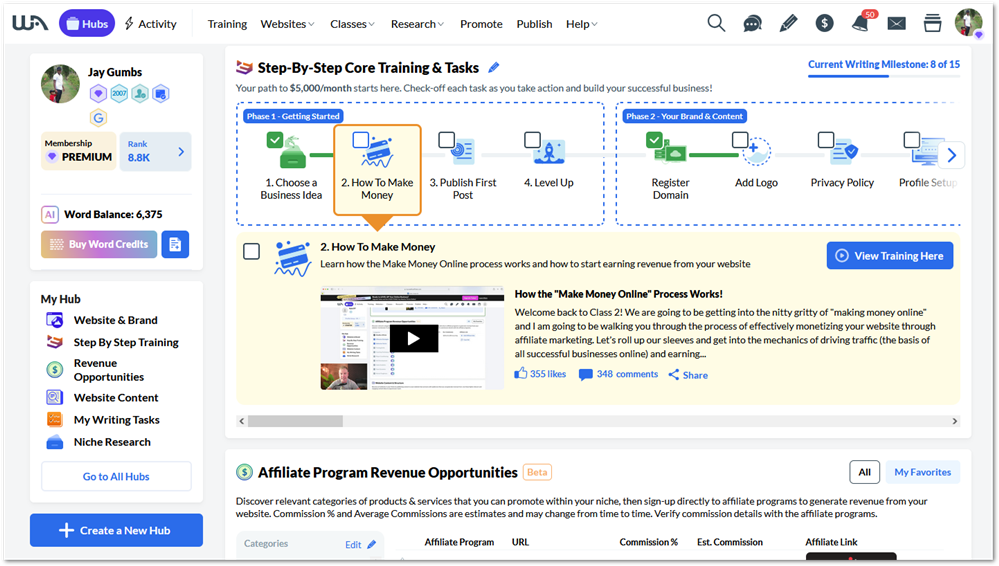Click My Writing Tasks orange icon
The height and width of the screenshot is (566, 999).
[55, 419]
